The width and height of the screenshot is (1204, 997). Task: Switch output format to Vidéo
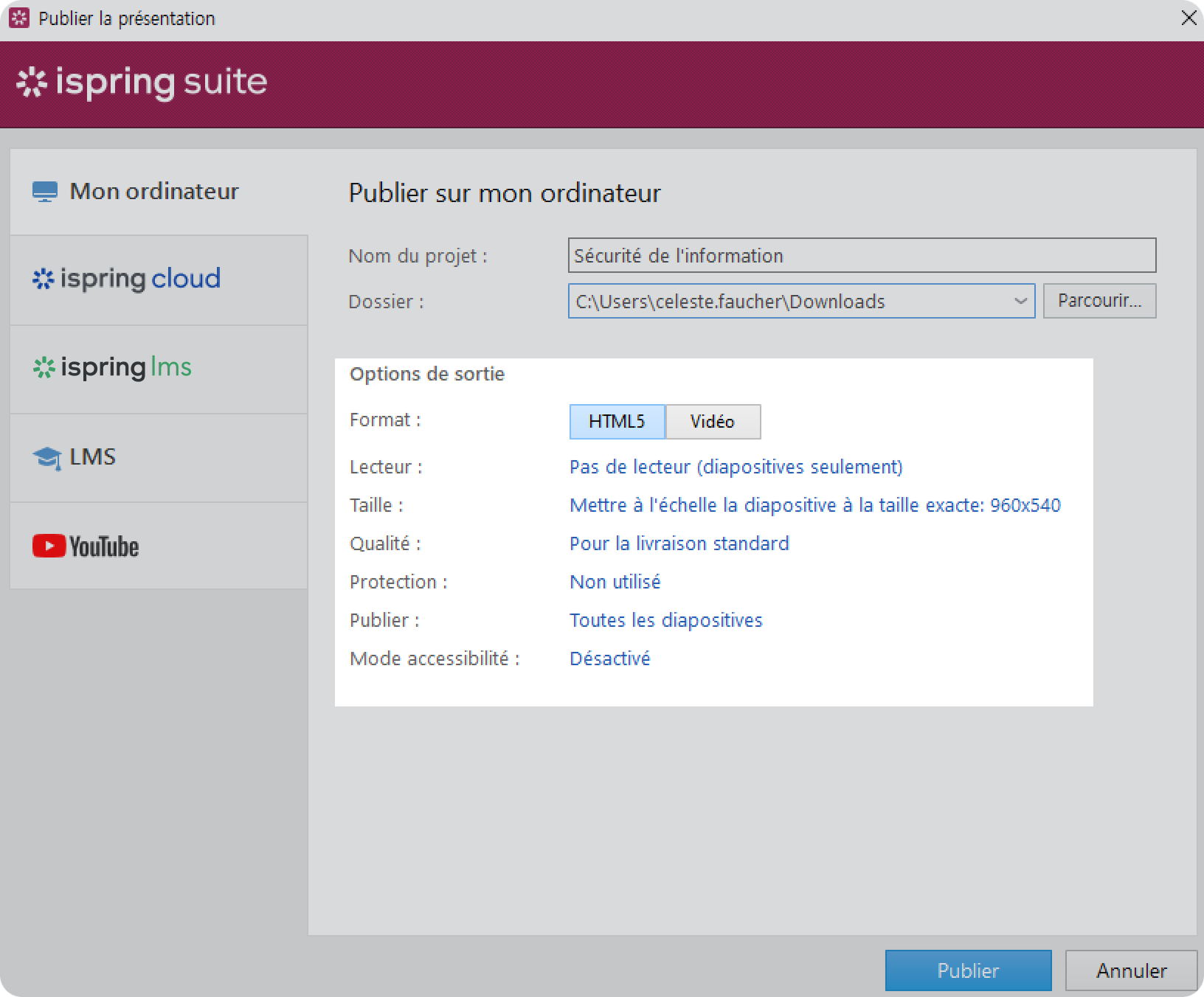(712, 422)
